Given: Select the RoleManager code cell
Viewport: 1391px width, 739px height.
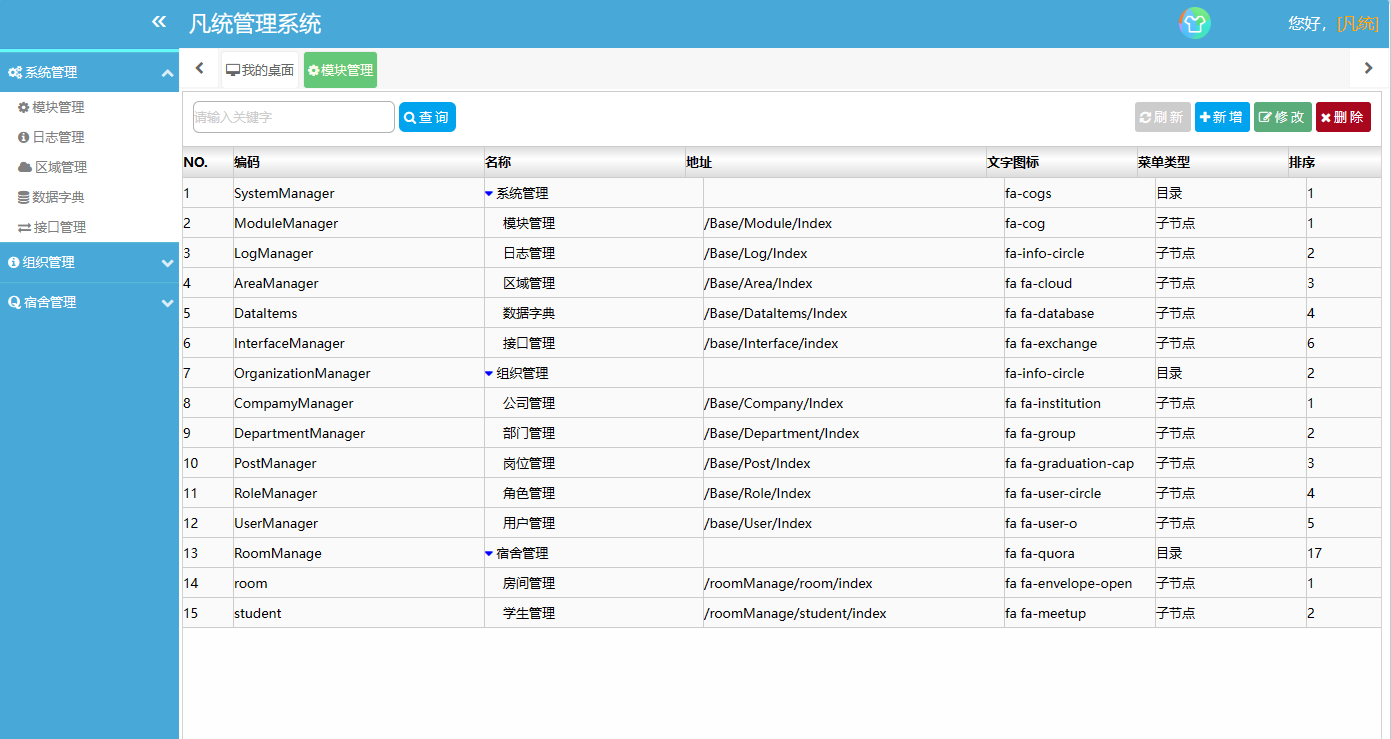Looking at the screenshot, I should (359, 493).
